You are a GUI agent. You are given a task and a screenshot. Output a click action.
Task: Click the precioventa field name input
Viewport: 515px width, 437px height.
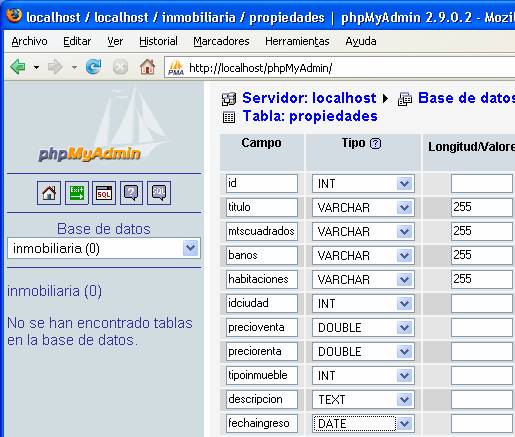(x=262, y=327)
